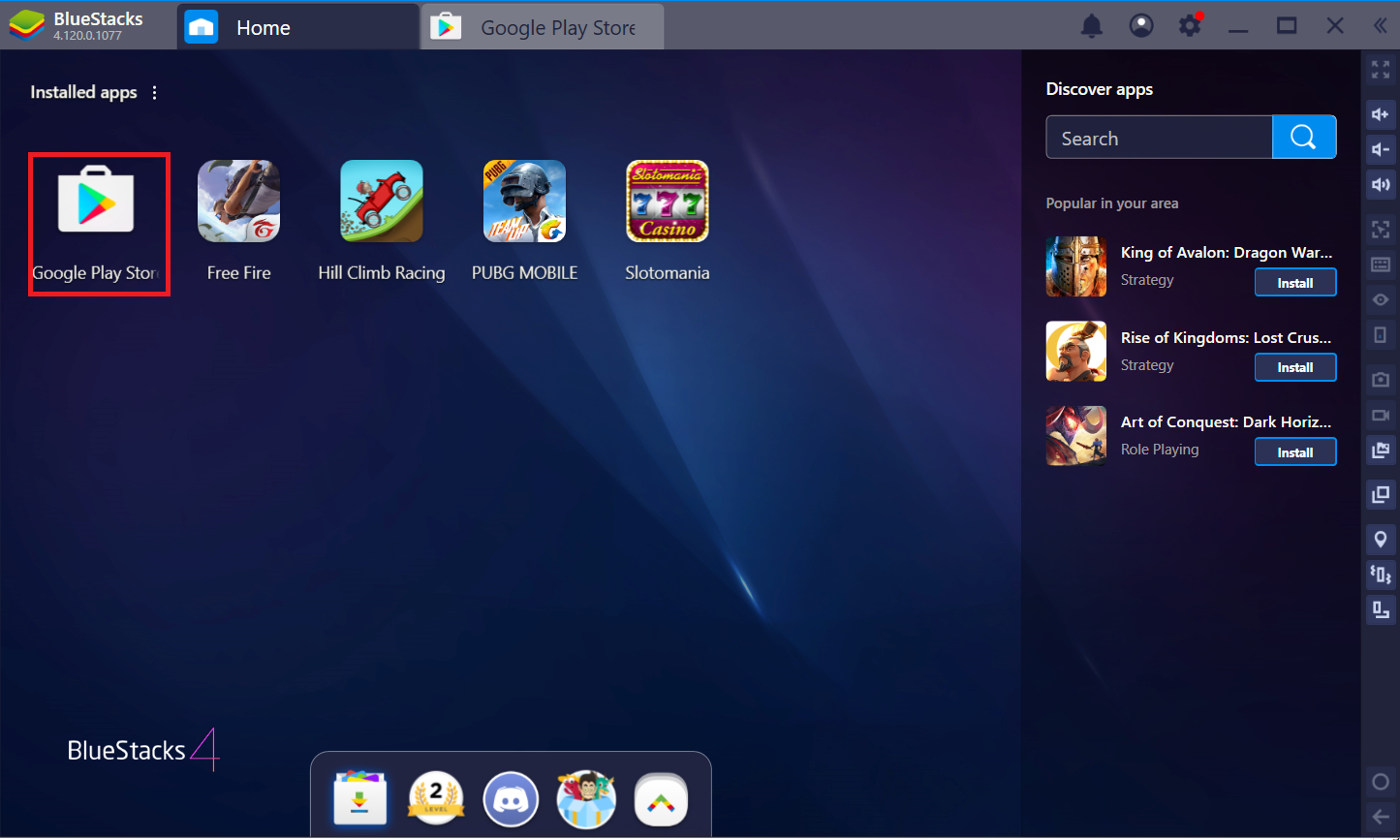Launch Hill Climb Racing

pos(382,201)
